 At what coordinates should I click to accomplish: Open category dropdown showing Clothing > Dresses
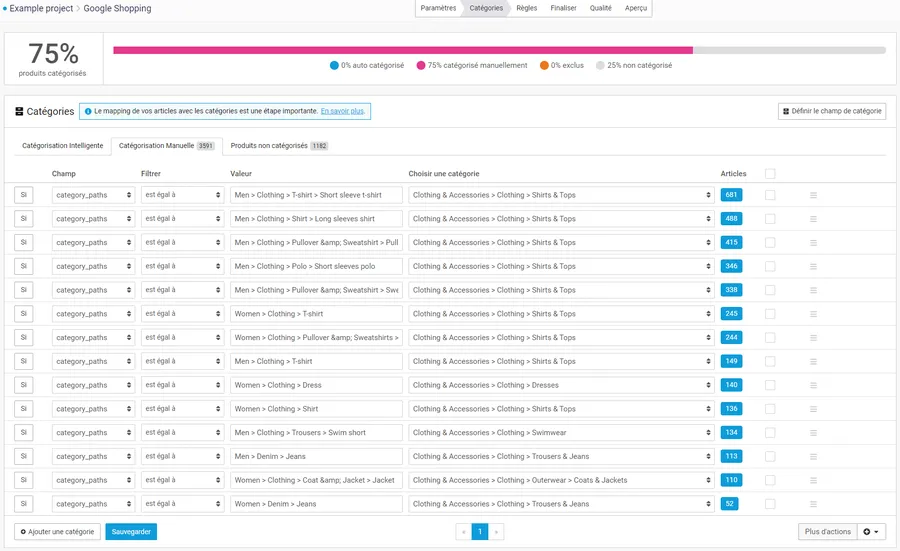pos(561,385)
